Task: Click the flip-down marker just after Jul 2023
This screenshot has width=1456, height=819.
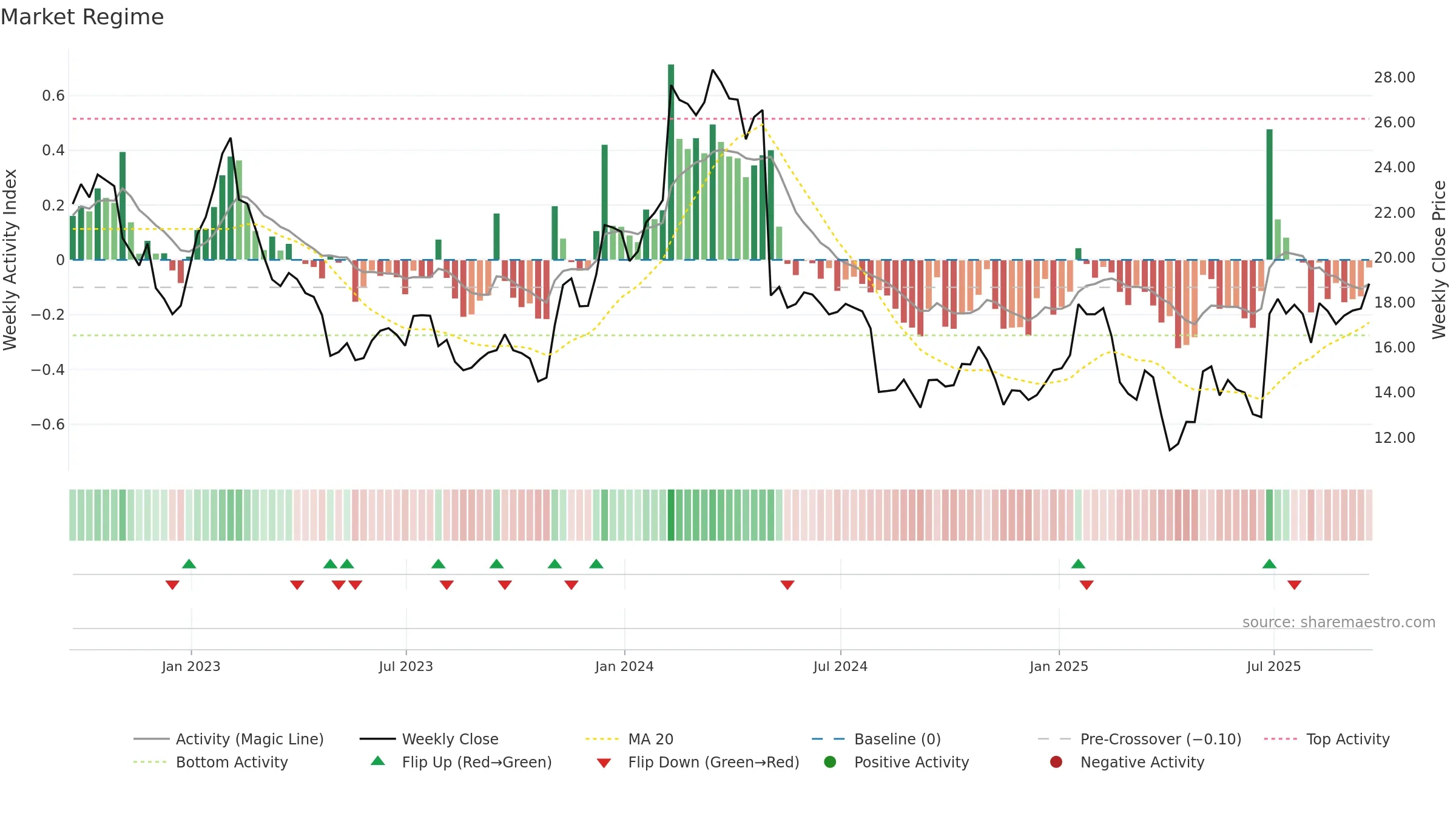Action: pos(447,585)
